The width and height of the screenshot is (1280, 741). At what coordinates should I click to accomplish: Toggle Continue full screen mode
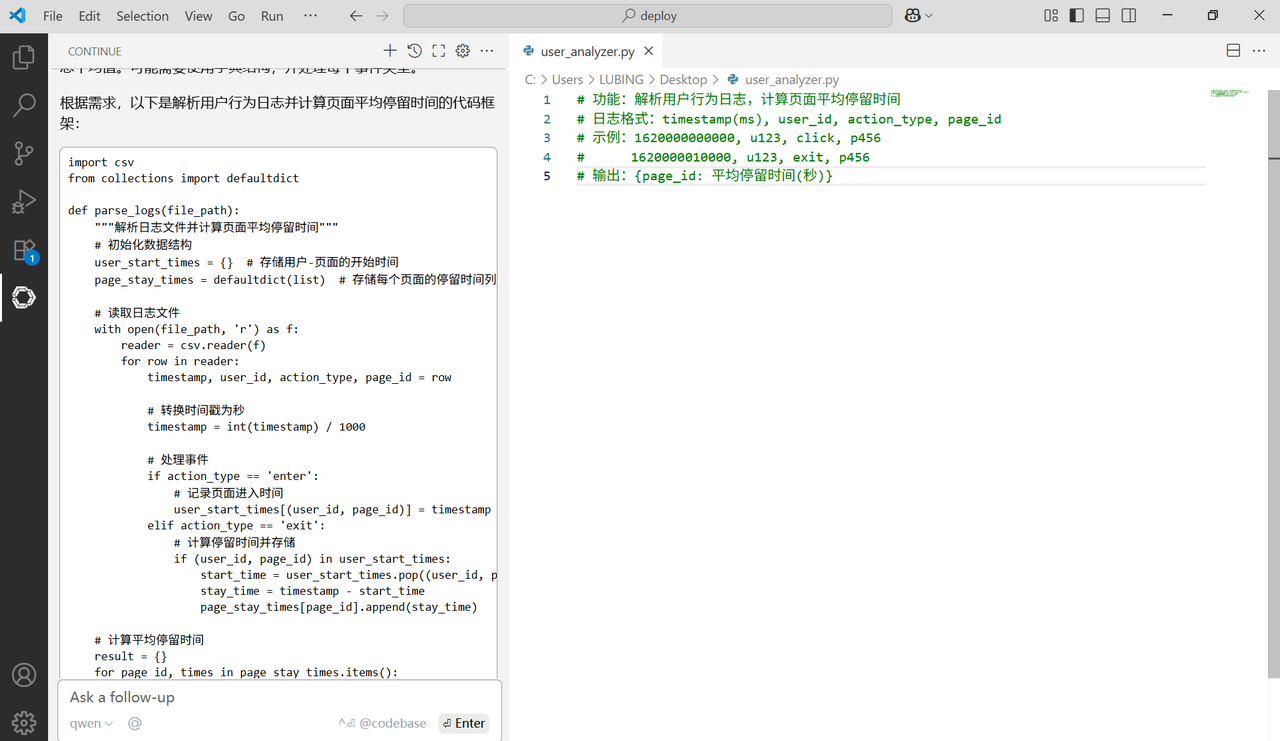(x=438, y=50)
